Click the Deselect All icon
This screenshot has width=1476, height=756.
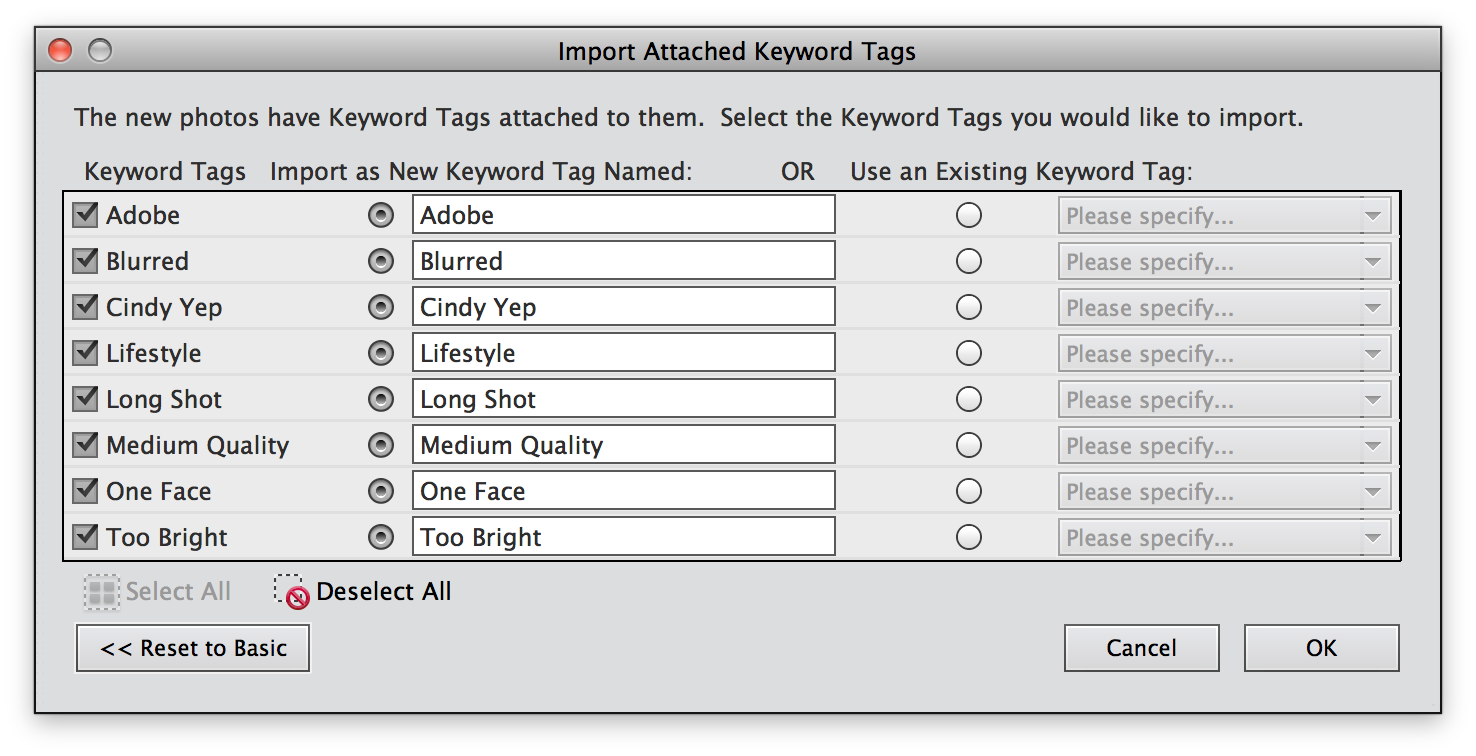click(x=291, y=592)
